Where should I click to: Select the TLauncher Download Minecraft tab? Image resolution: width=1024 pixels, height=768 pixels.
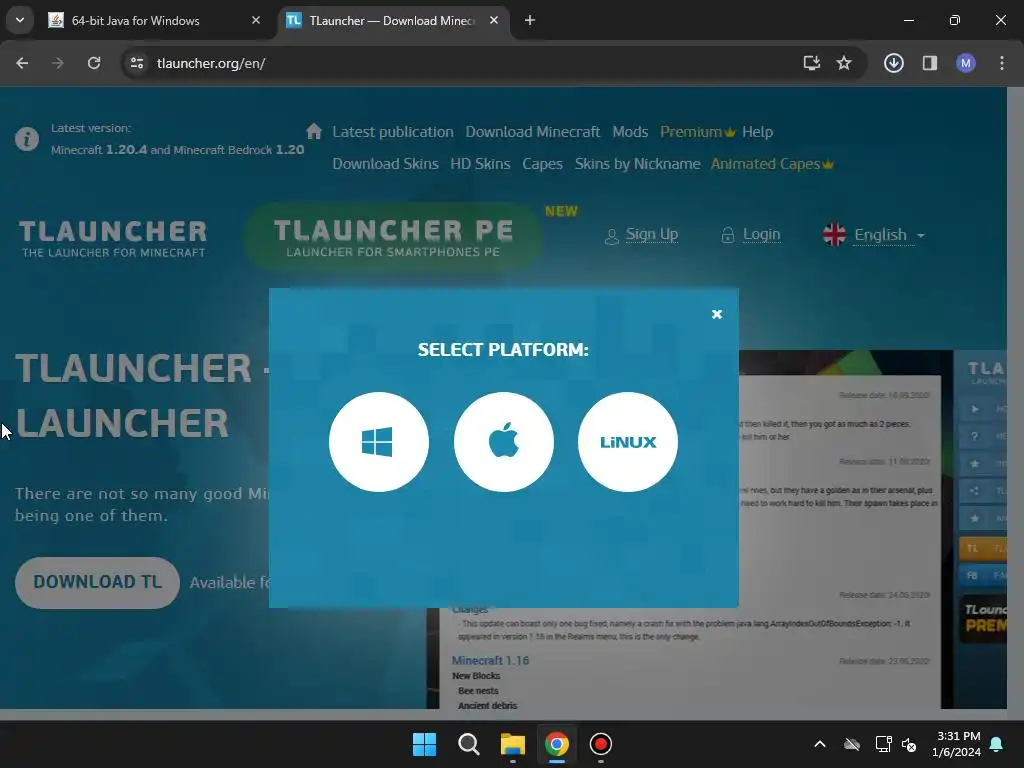click(x=391, y=20)
